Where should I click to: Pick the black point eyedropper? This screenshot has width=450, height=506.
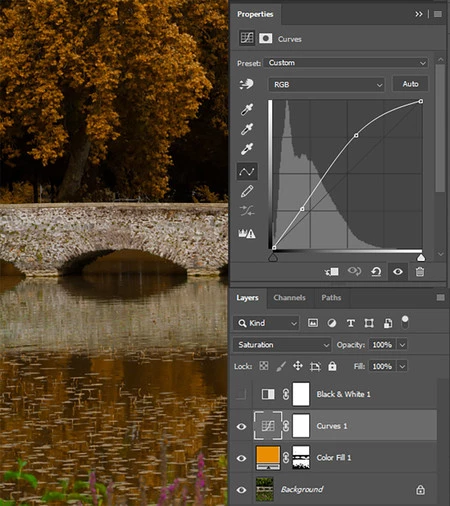click(x=247, y=109)
